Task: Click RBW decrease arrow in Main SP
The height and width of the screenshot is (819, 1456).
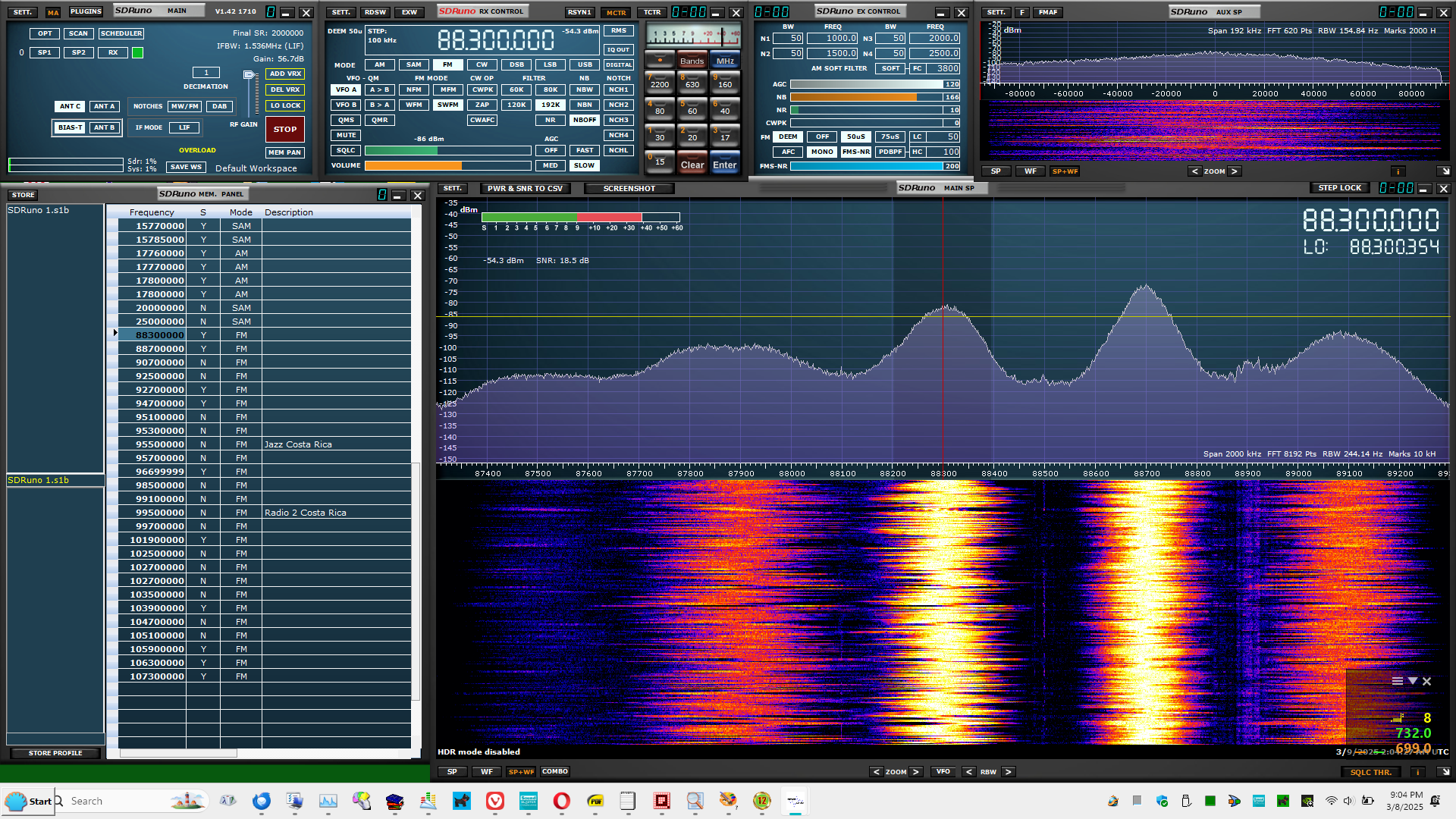Action: point(968,772)
